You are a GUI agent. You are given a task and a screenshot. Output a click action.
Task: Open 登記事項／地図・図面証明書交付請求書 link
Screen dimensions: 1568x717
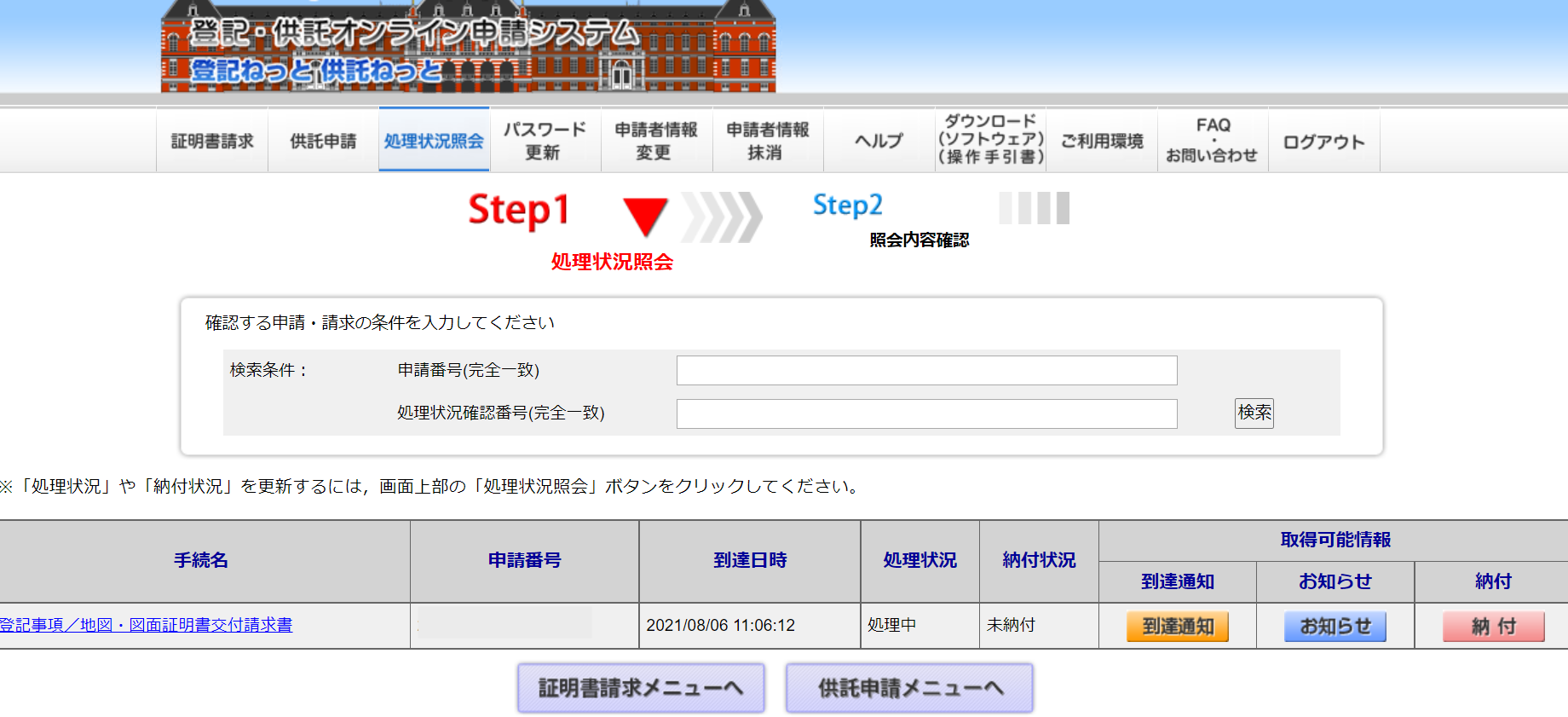point(146,625)
